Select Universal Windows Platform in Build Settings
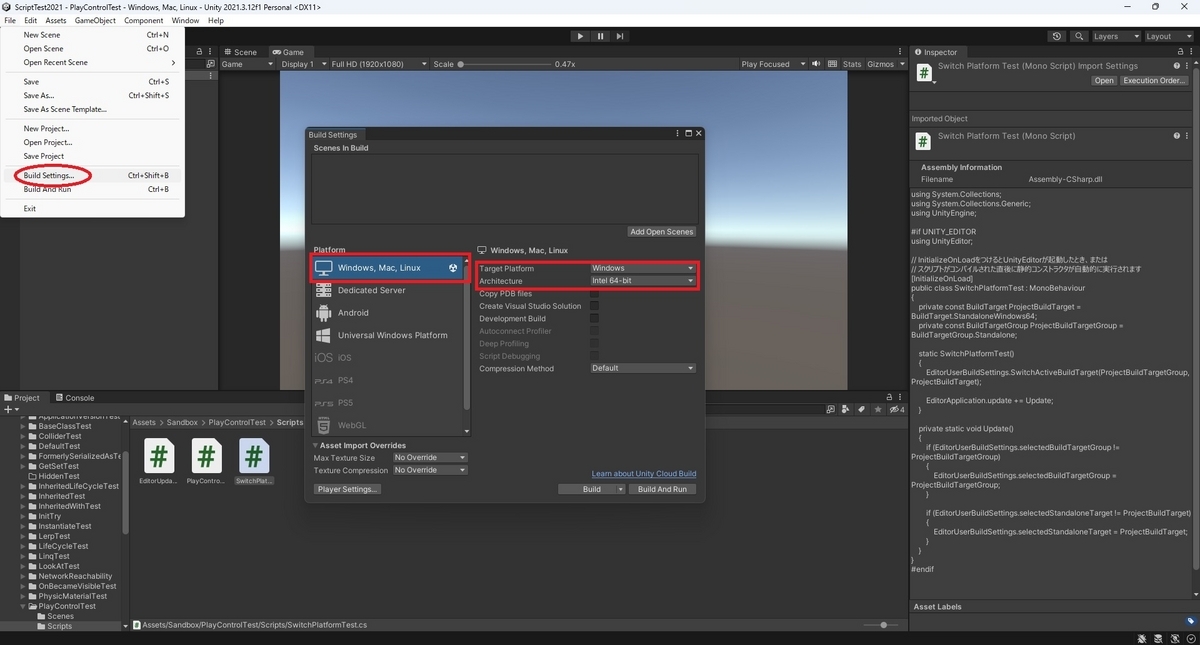The width and height of the screenshot is (1200, 645). (x=386, y=335)
